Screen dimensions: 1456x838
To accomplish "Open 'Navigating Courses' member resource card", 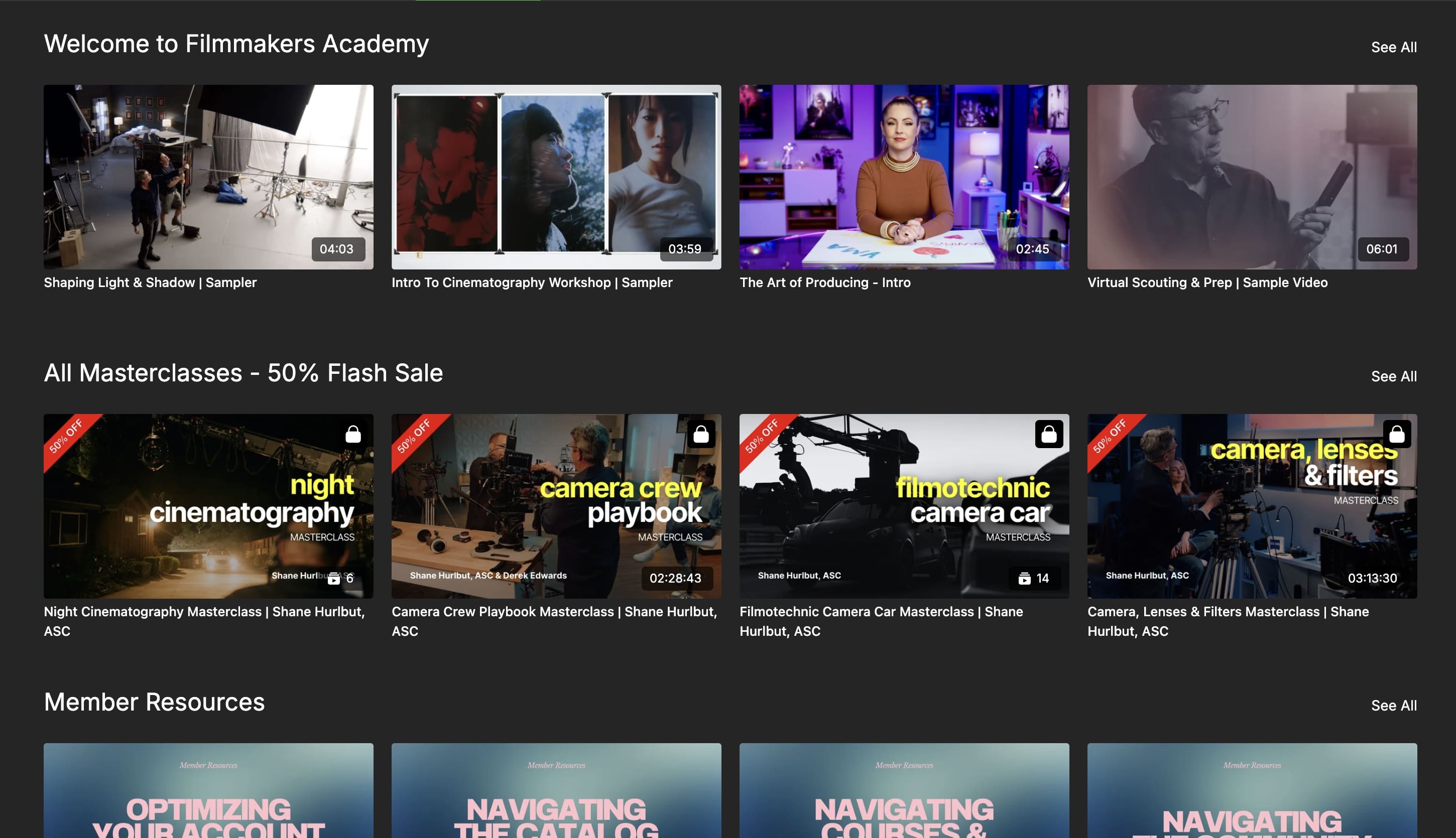I will [x=904, y=791].
